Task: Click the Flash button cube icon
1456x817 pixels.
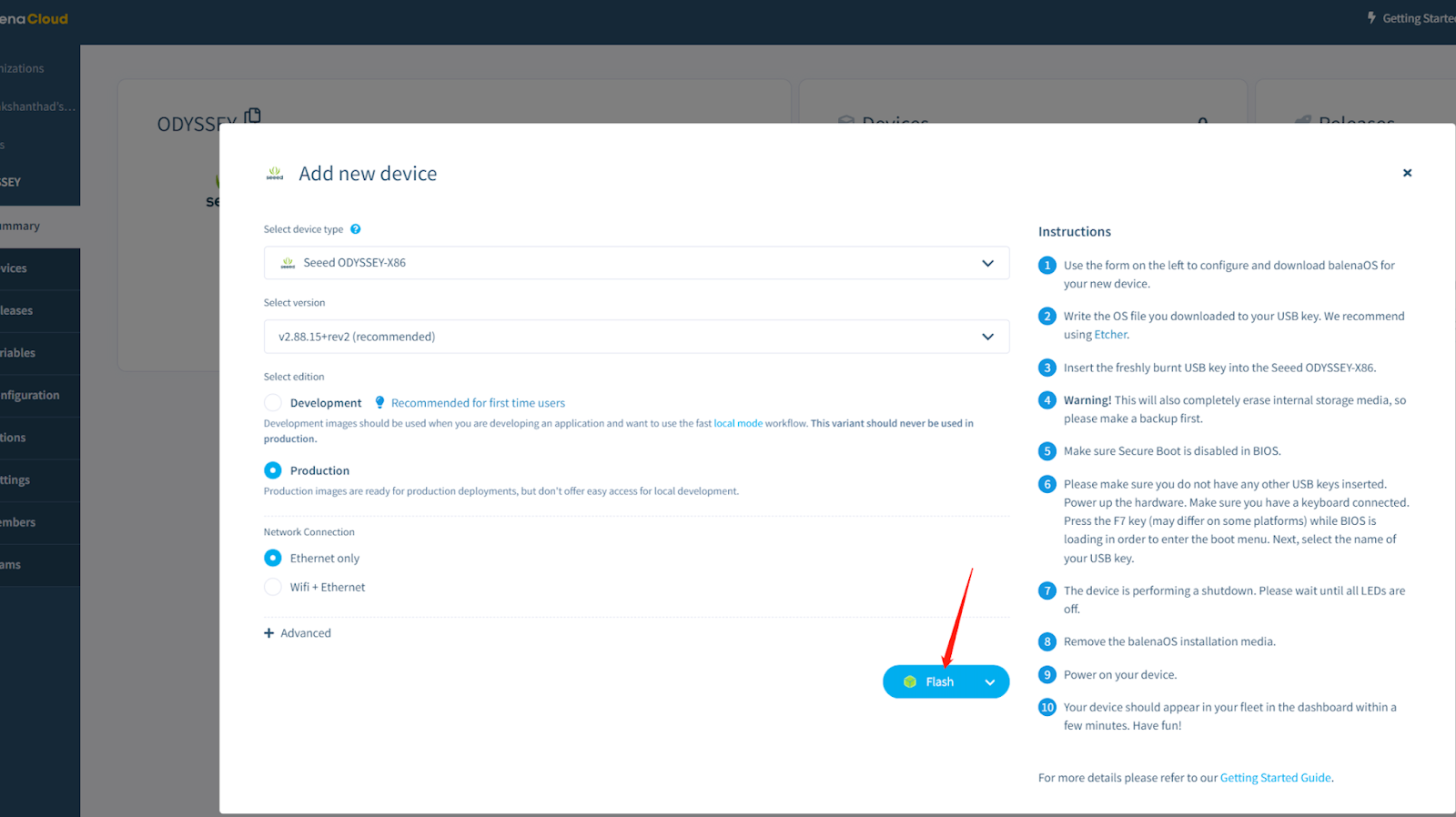Action: tap(909, 682)
